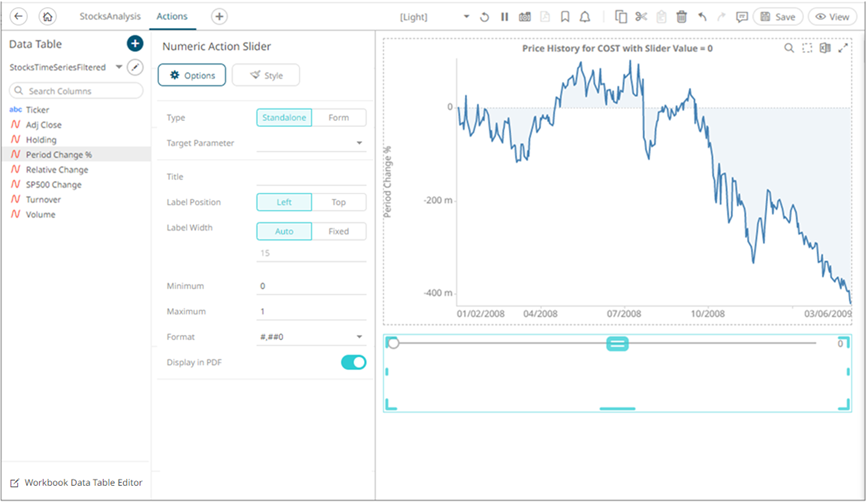Open the Target Parameter dropdown

point(311,143)
